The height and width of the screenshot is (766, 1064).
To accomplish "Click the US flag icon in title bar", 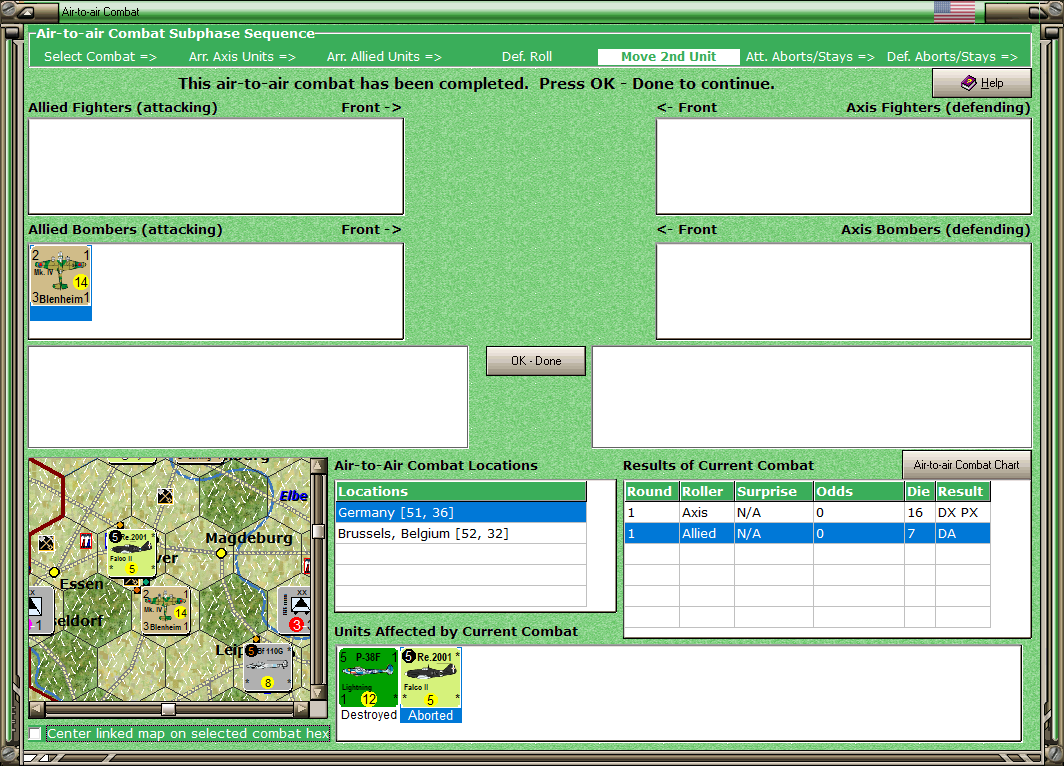I will click(x=954, y=12).
